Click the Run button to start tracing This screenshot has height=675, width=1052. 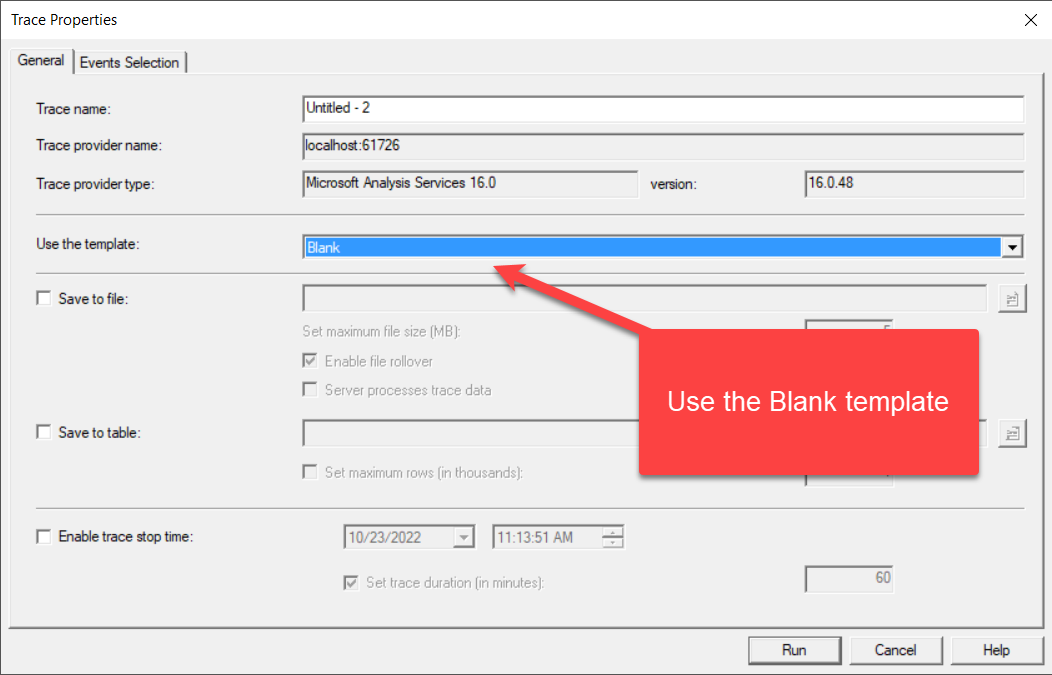coord(794,650)
